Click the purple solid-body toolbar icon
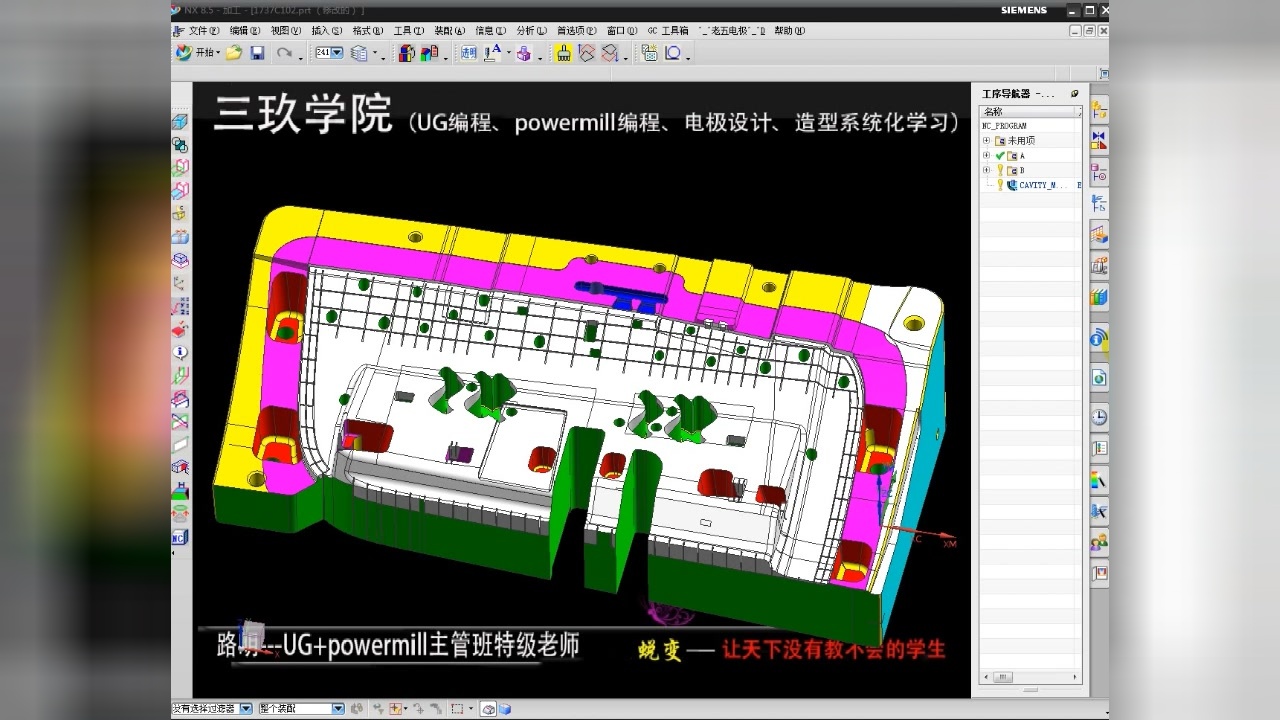1280x720 pixels. click(523, 53)
